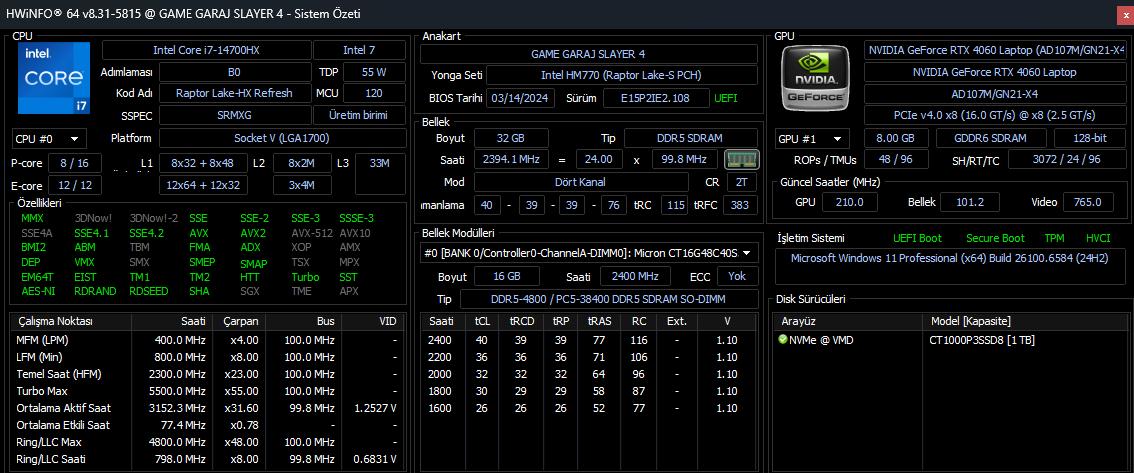The height and width of the screenshot is (473, 1134).
Task: Select the Turbo Max row
Action: (x=206, y=391)
